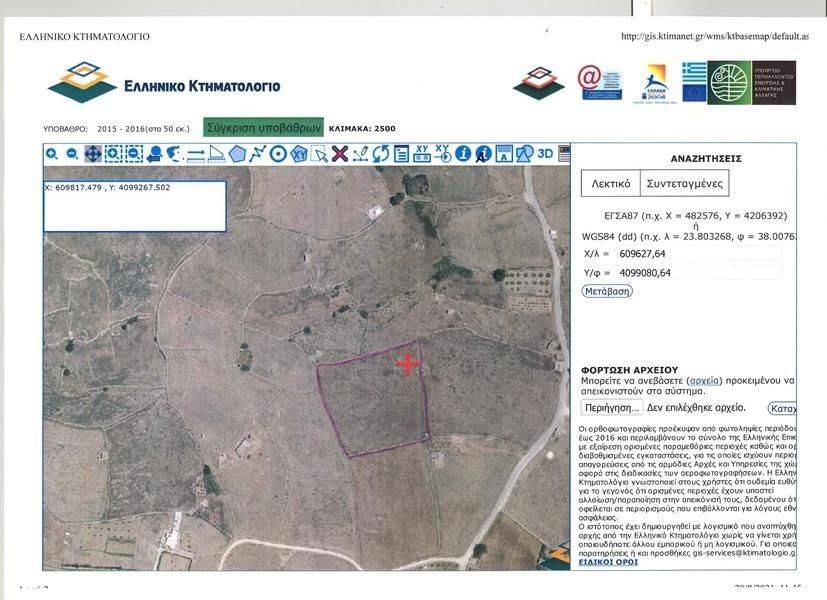This screenshot has width=827, height=600.
Task: Select the arrow pointer selection tool
Action: coord(319,154)
